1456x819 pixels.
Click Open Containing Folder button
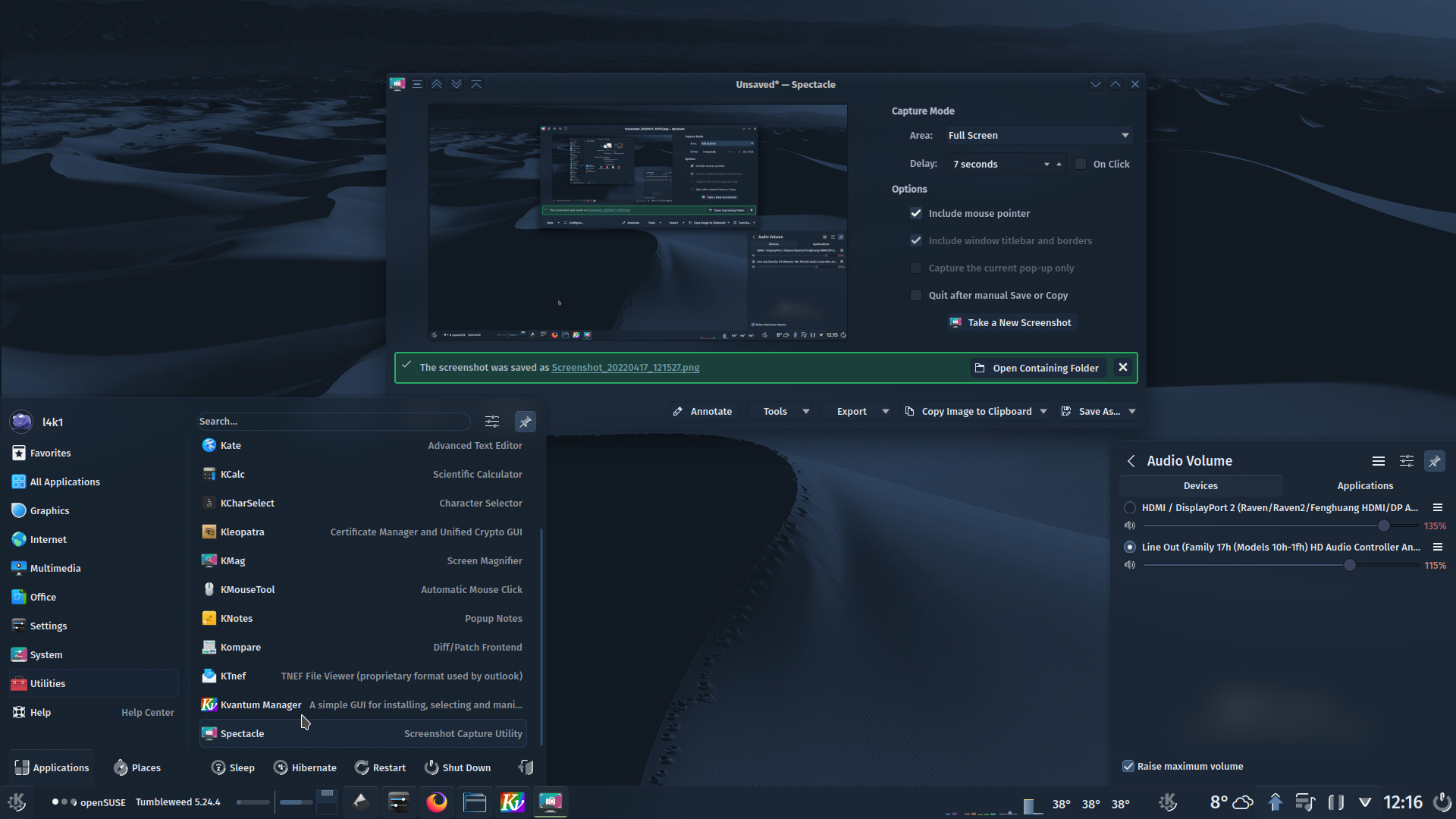click(x=1037, y=368)
